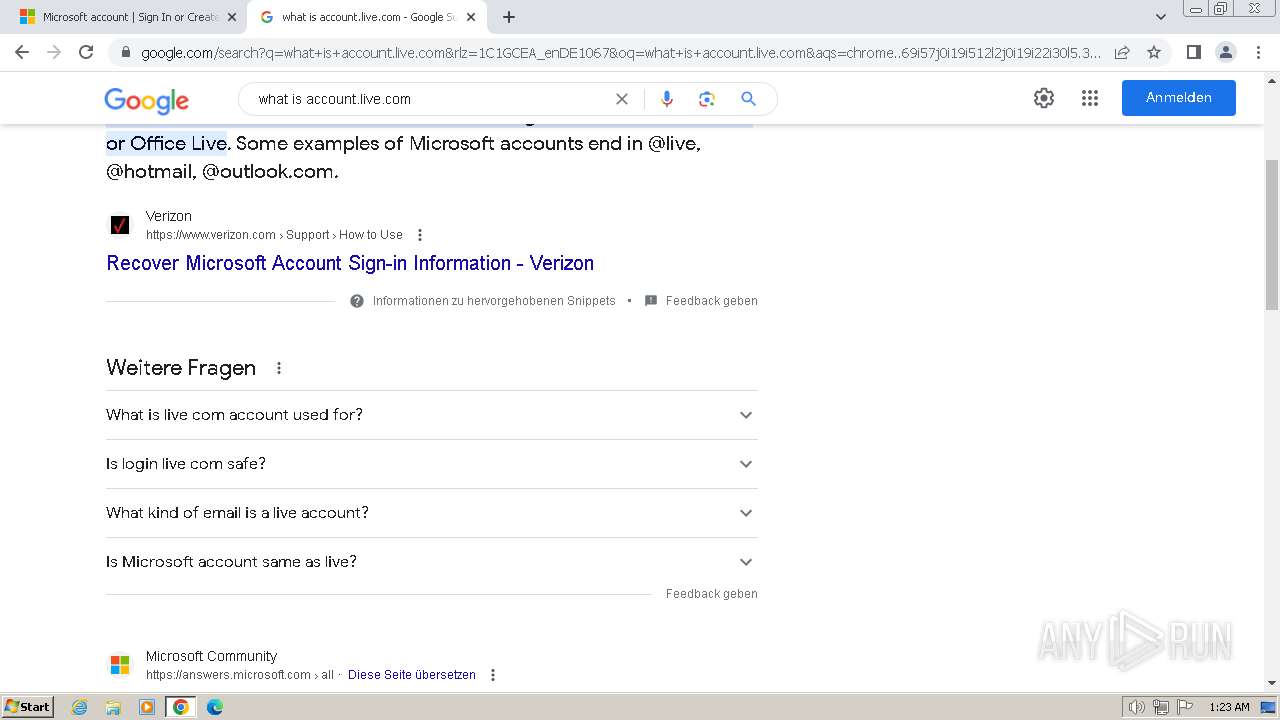Click the Microsoft Community favicon
The image size is (1280, 720).
coord(120,665)
